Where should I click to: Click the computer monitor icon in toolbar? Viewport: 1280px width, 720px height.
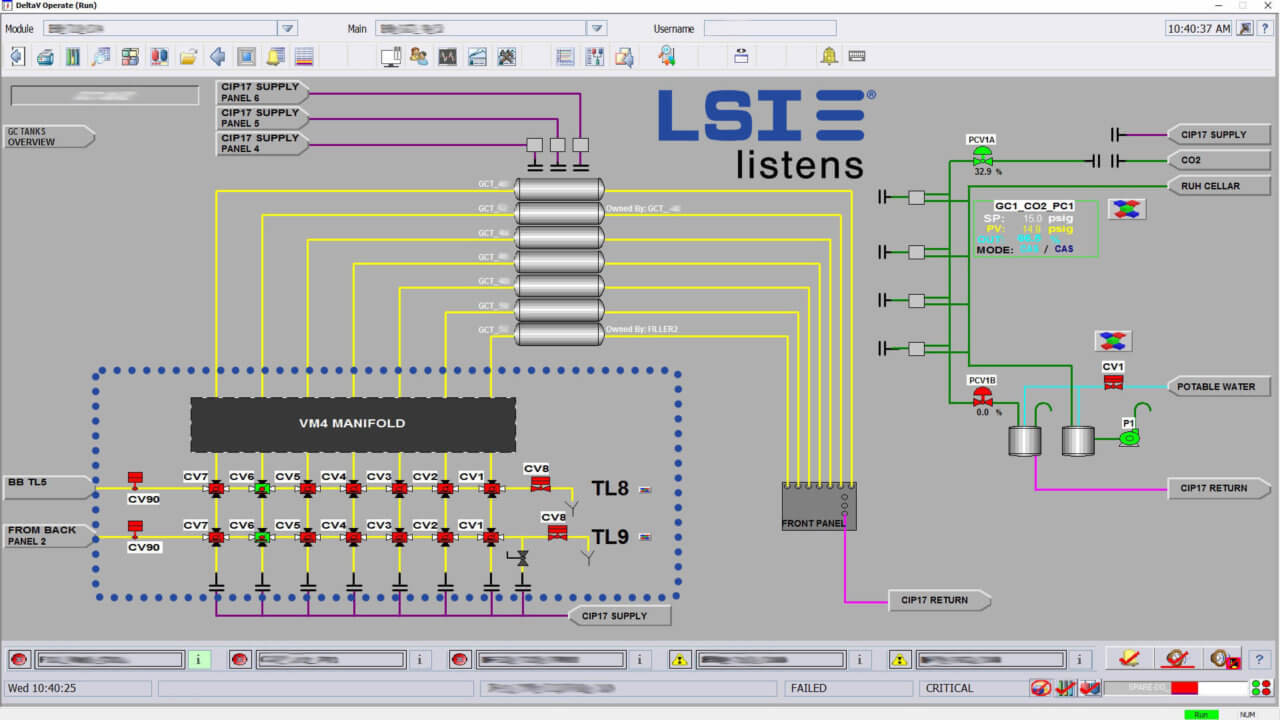(391, 57)
